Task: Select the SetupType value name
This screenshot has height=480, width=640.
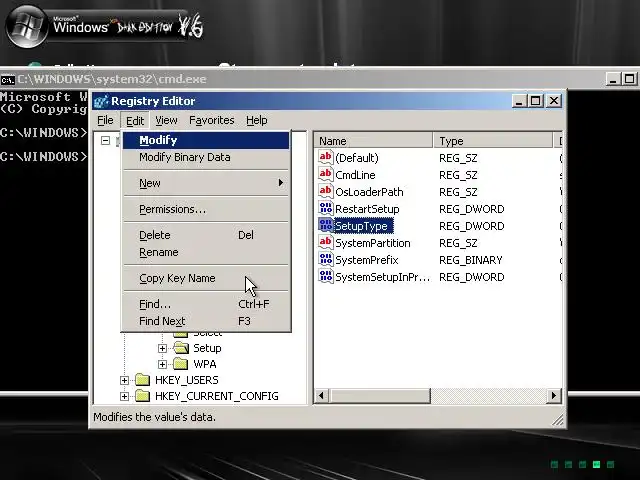Action: pyautogui.click(x=361, y=226)
